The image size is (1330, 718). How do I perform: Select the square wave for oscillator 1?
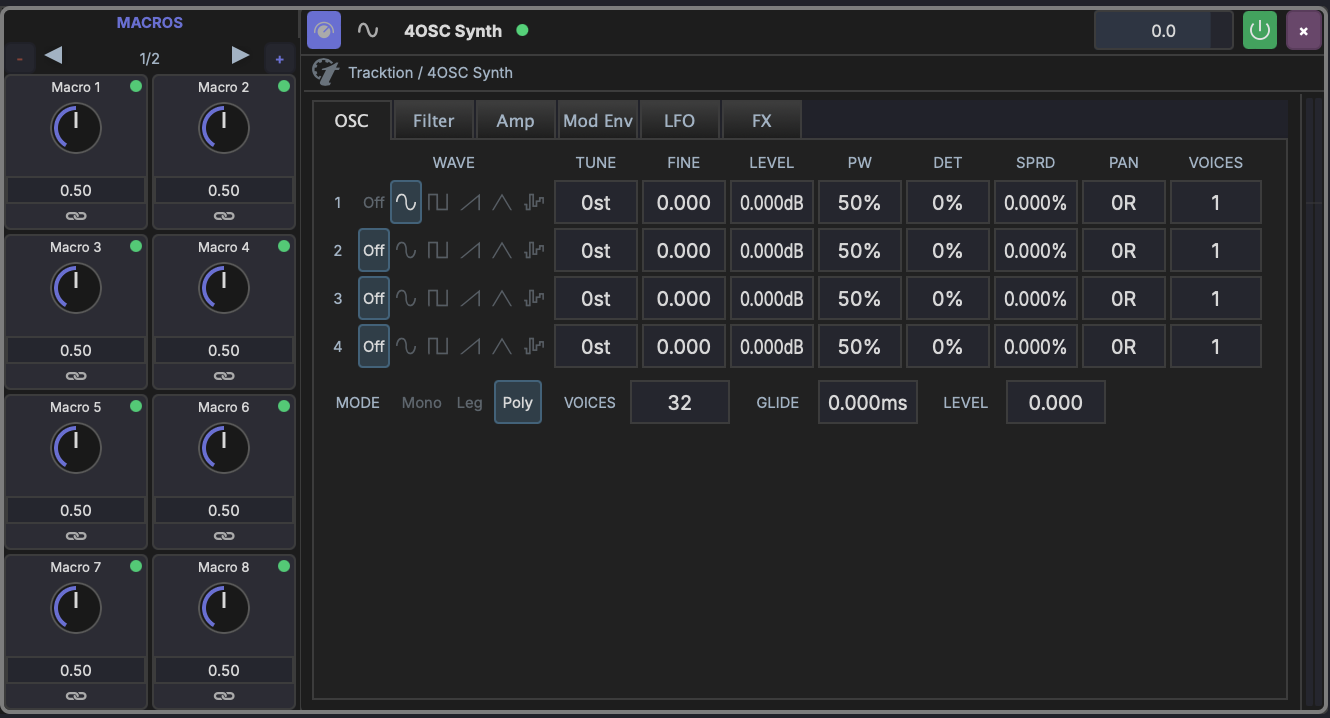(x=437, y=201)
